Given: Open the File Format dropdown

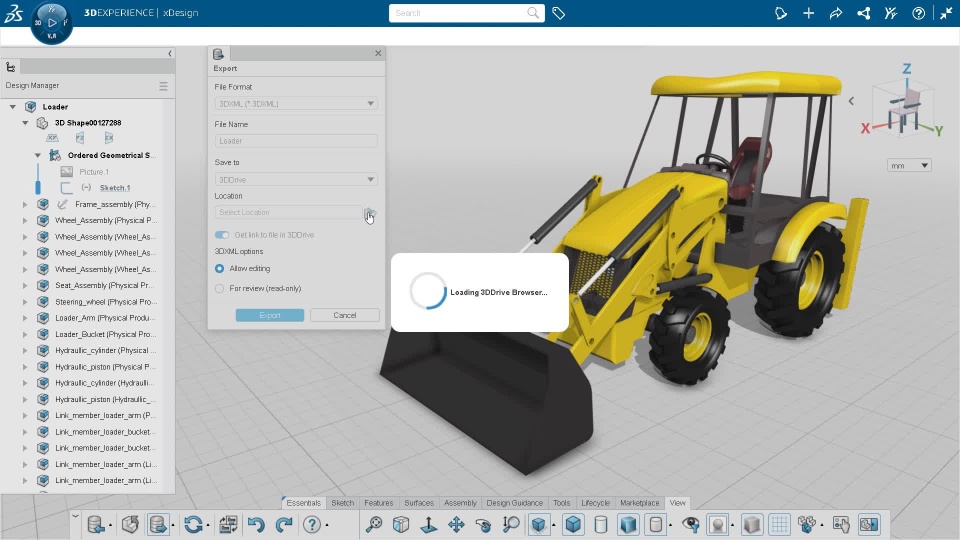Looking at the screenshot, I should point(296,103).
